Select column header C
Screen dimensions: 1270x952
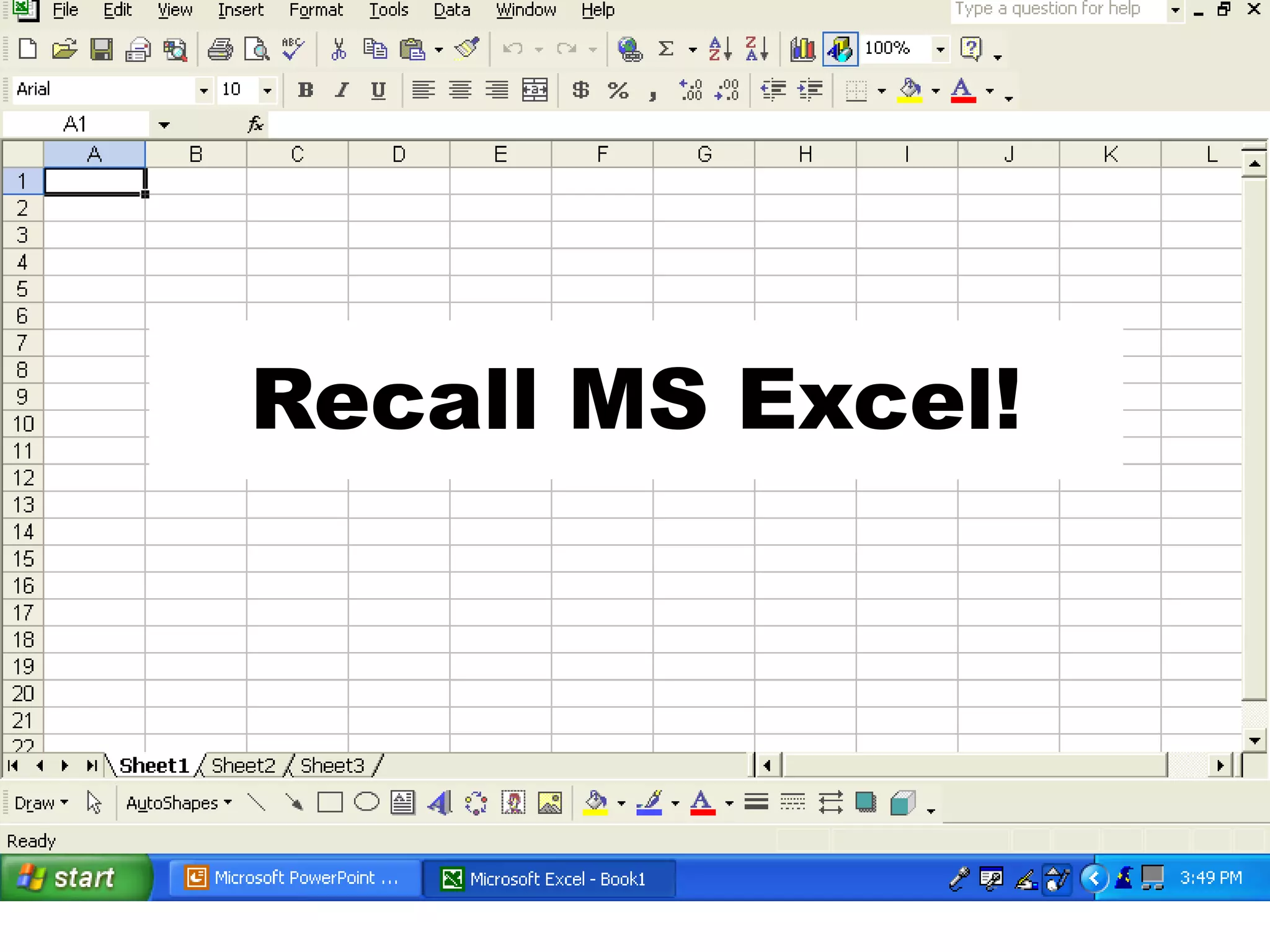pyautogui.click(x=298, y=154)
